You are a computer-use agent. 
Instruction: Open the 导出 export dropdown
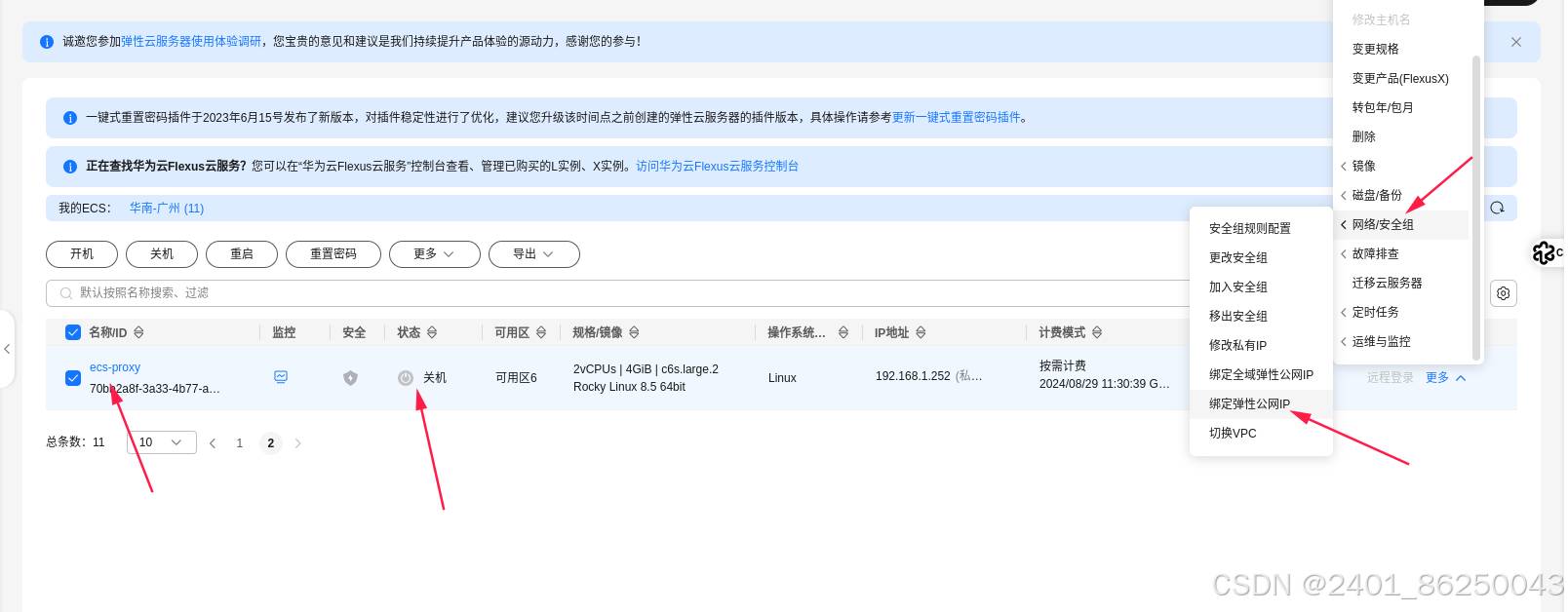click(534, 254)
